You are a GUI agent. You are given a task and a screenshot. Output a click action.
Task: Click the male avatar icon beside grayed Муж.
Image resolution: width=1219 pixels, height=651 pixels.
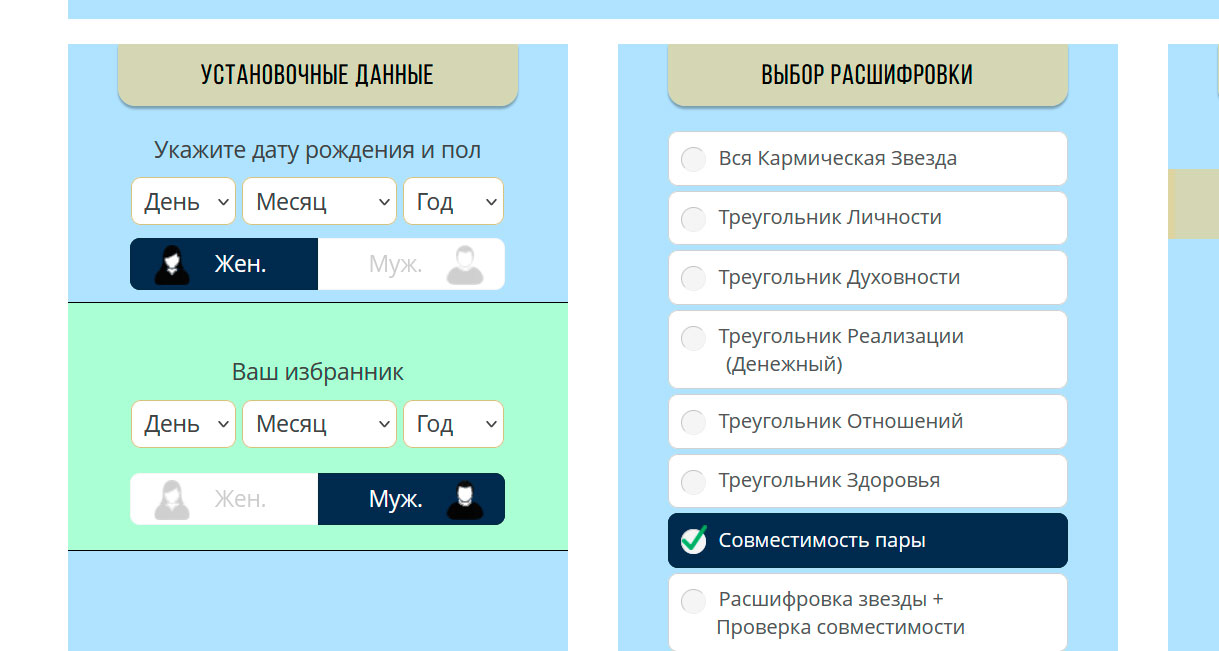click(x=466, y=263)
